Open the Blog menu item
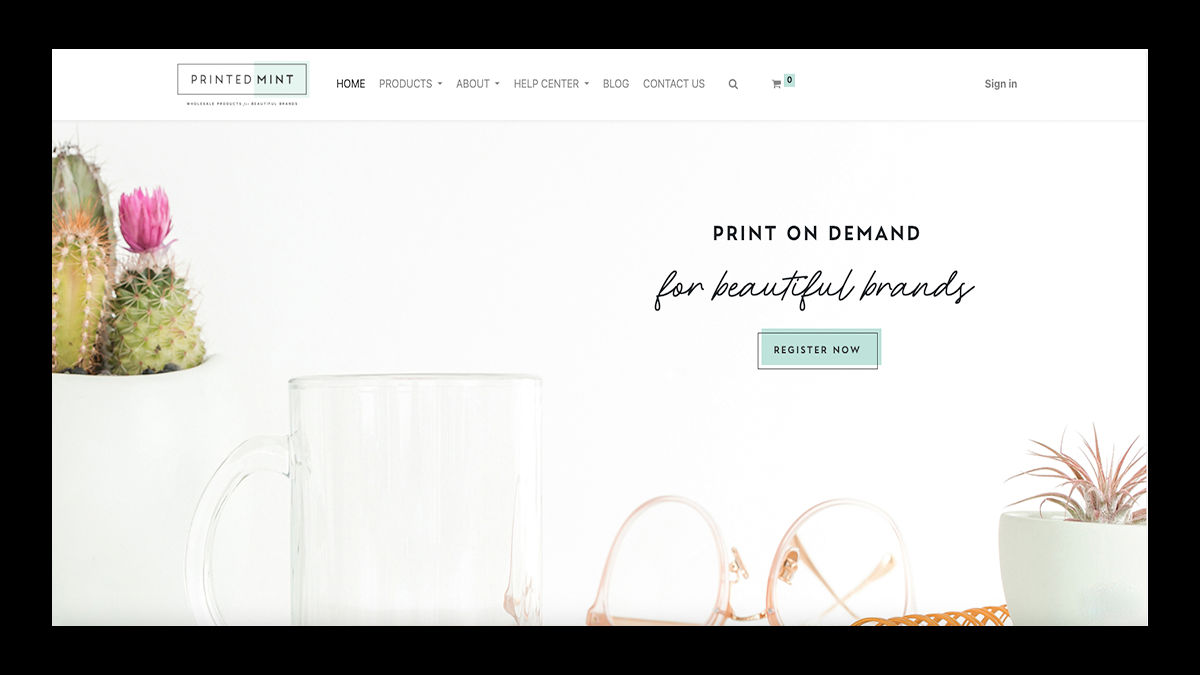This screenshot has width=1200, height=675. point(616,84)
